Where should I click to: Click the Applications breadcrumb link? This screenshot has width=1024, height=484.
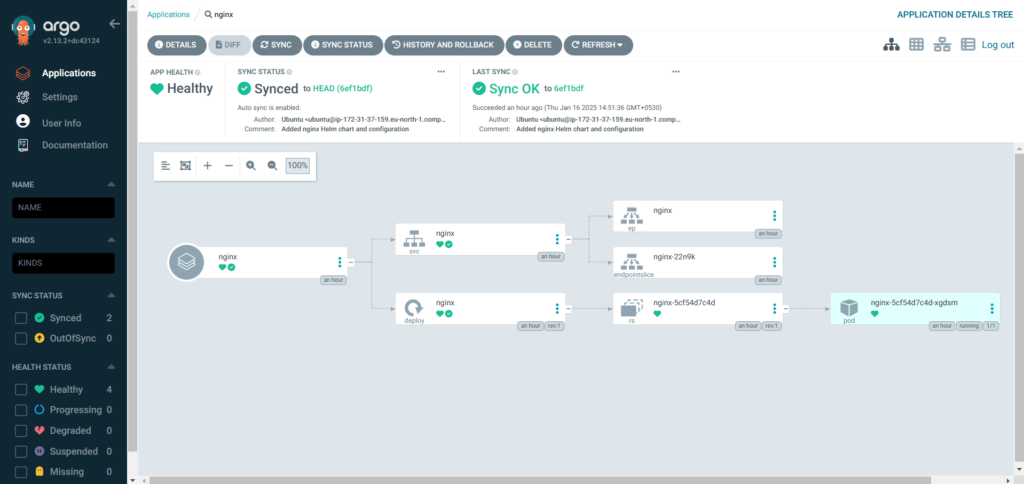pos(168,14)
